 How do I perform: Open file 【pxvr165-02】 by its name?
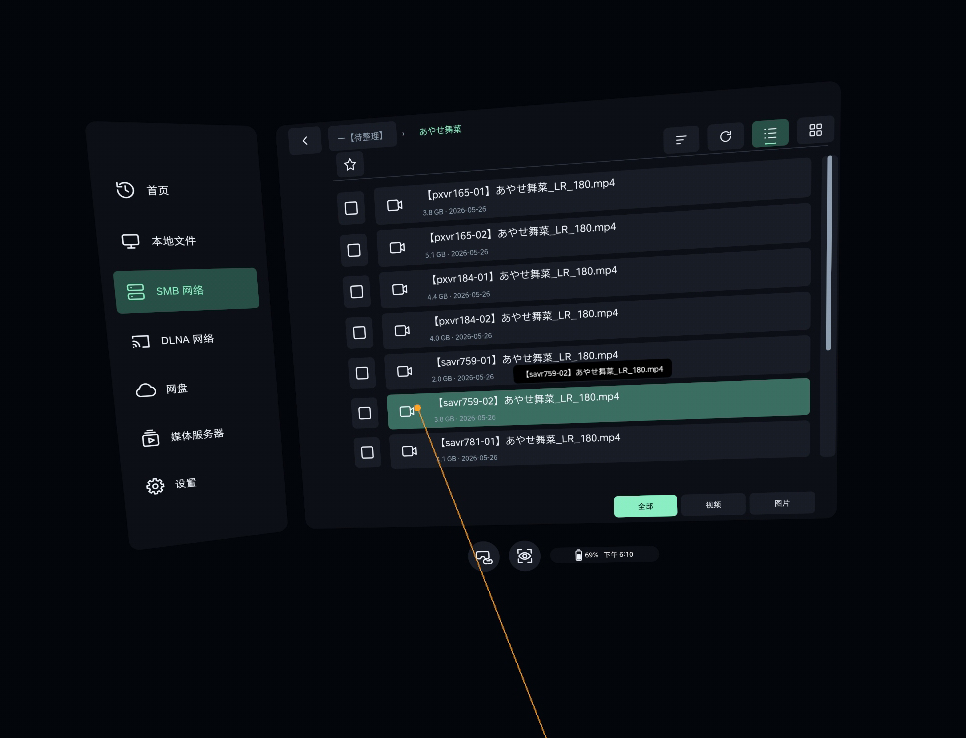522,232
